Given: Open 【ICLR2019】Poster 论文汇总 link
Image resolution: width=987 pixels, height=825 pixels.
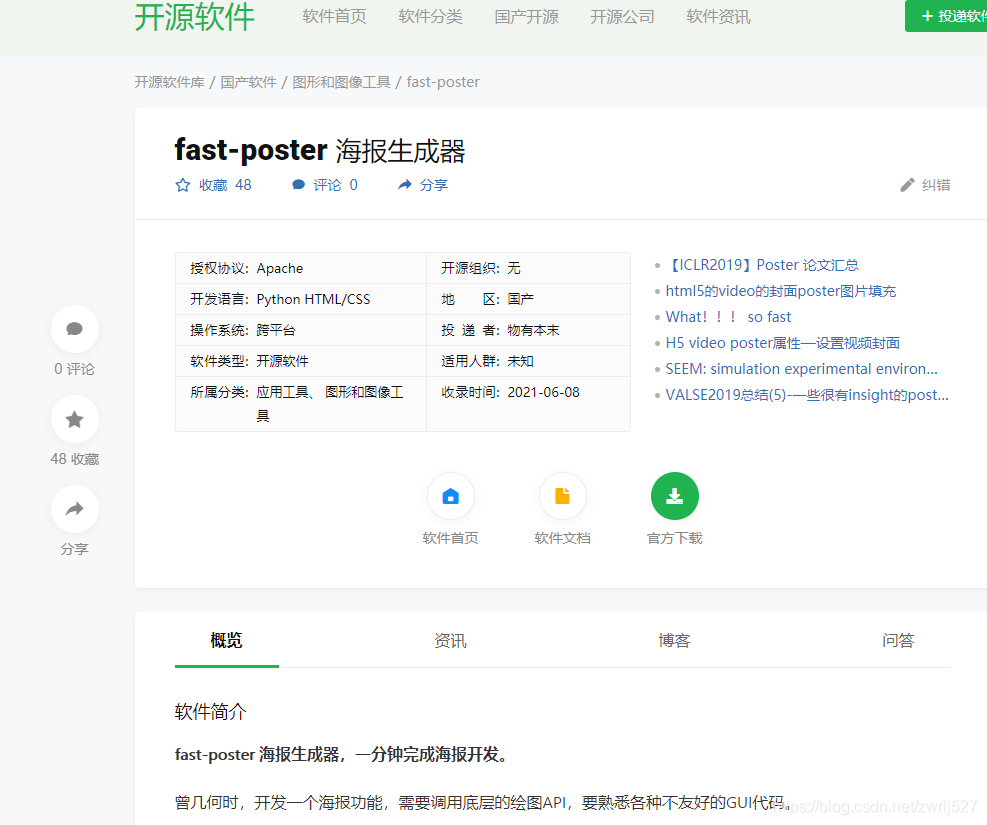Looking at the screenshot, I should click(762, 265).
